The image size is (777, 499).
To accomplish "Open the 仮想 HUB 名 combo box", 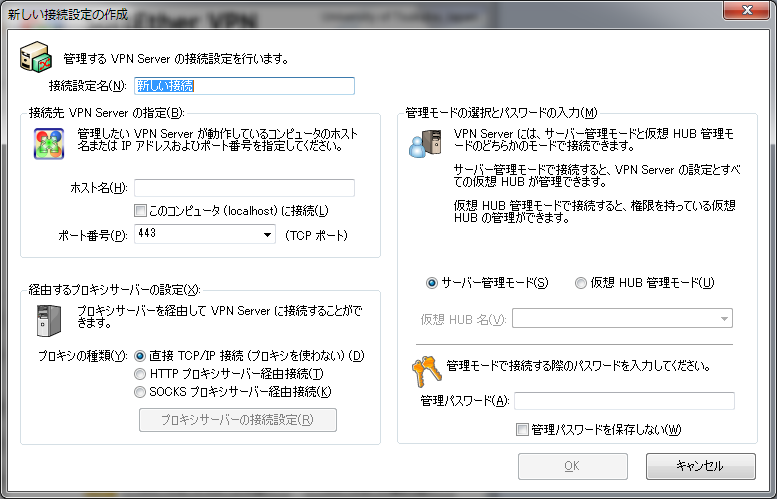I will (x=622, y=318).
